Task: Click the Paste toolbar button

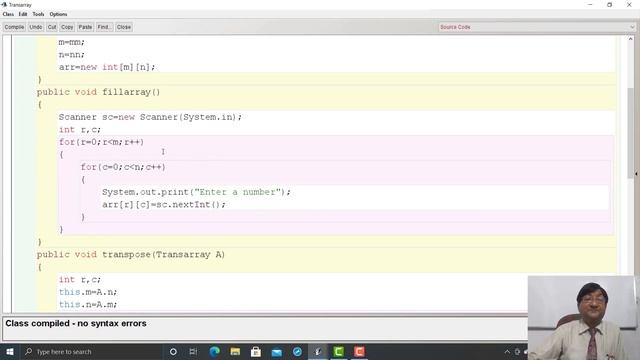Action: pos(85,27)
